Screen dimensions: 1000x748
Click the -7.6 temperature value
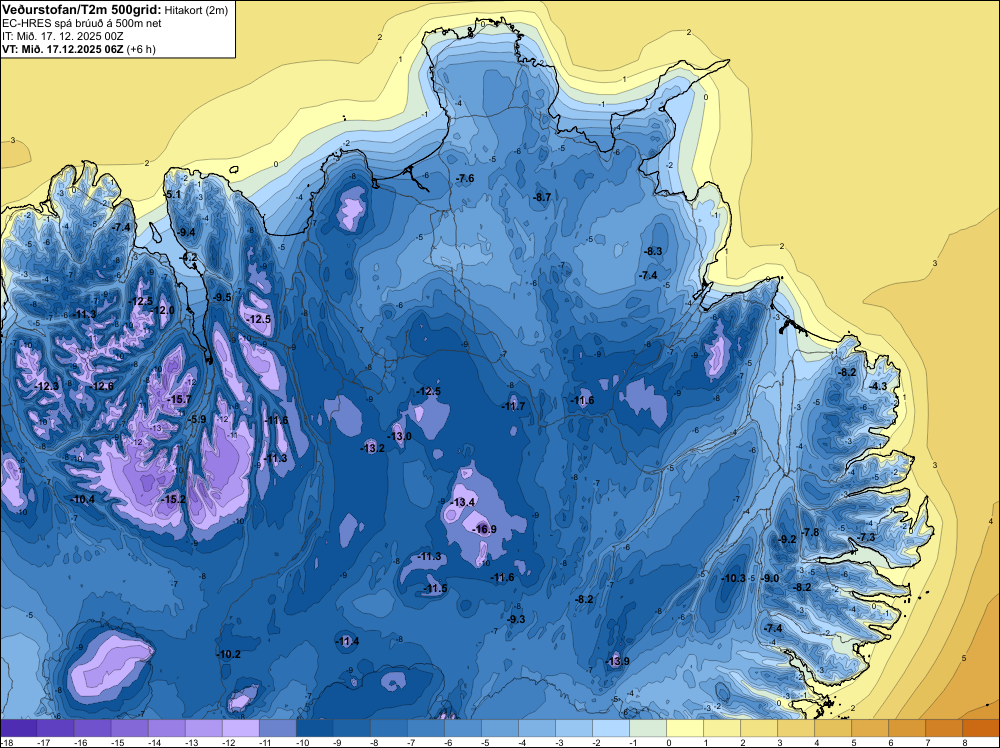[x=465, y=179]
